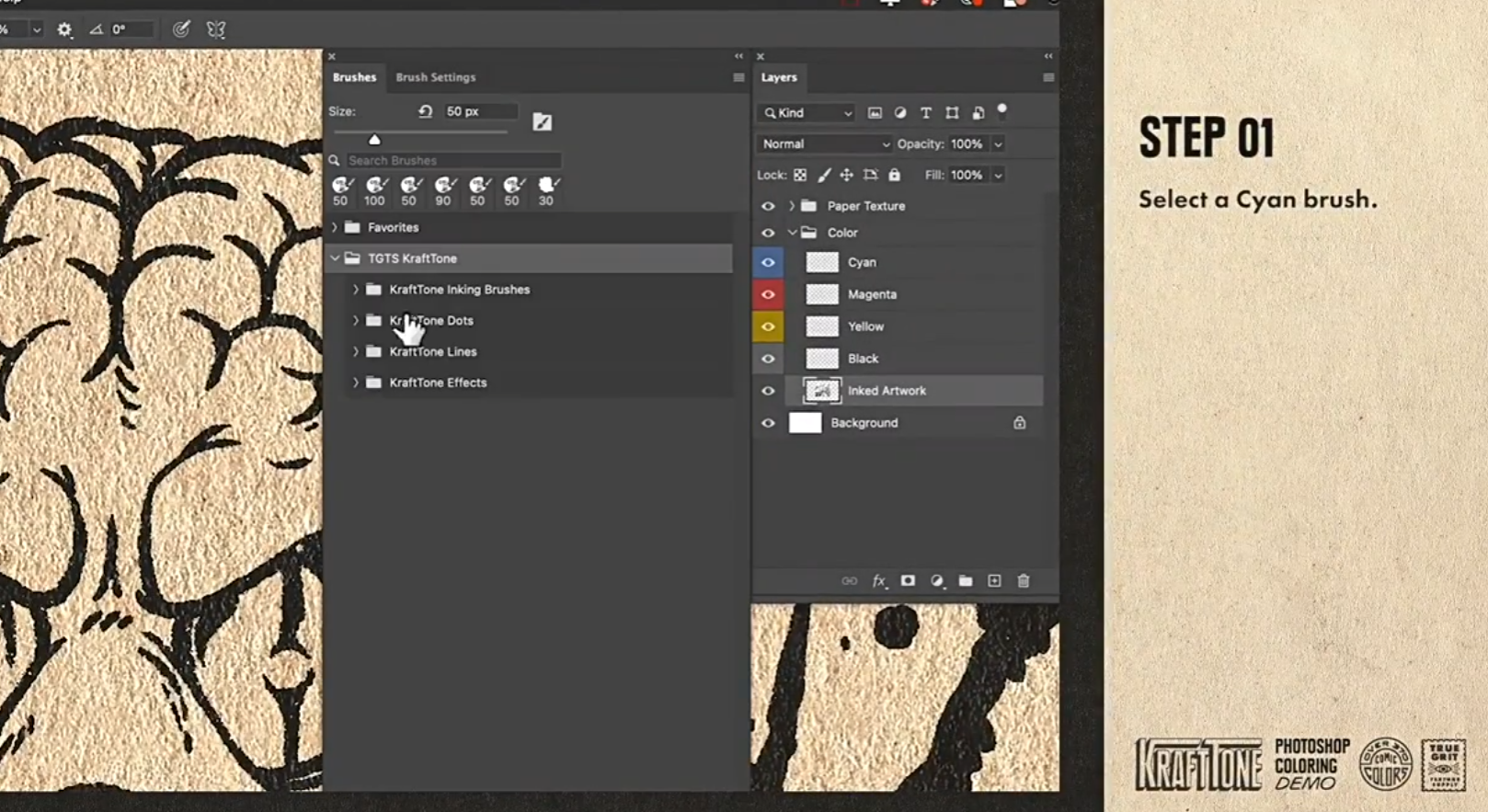1488x812 pixels.
Task: Expand the KraftTone Dots brush folder
Action: click(356, 321)
